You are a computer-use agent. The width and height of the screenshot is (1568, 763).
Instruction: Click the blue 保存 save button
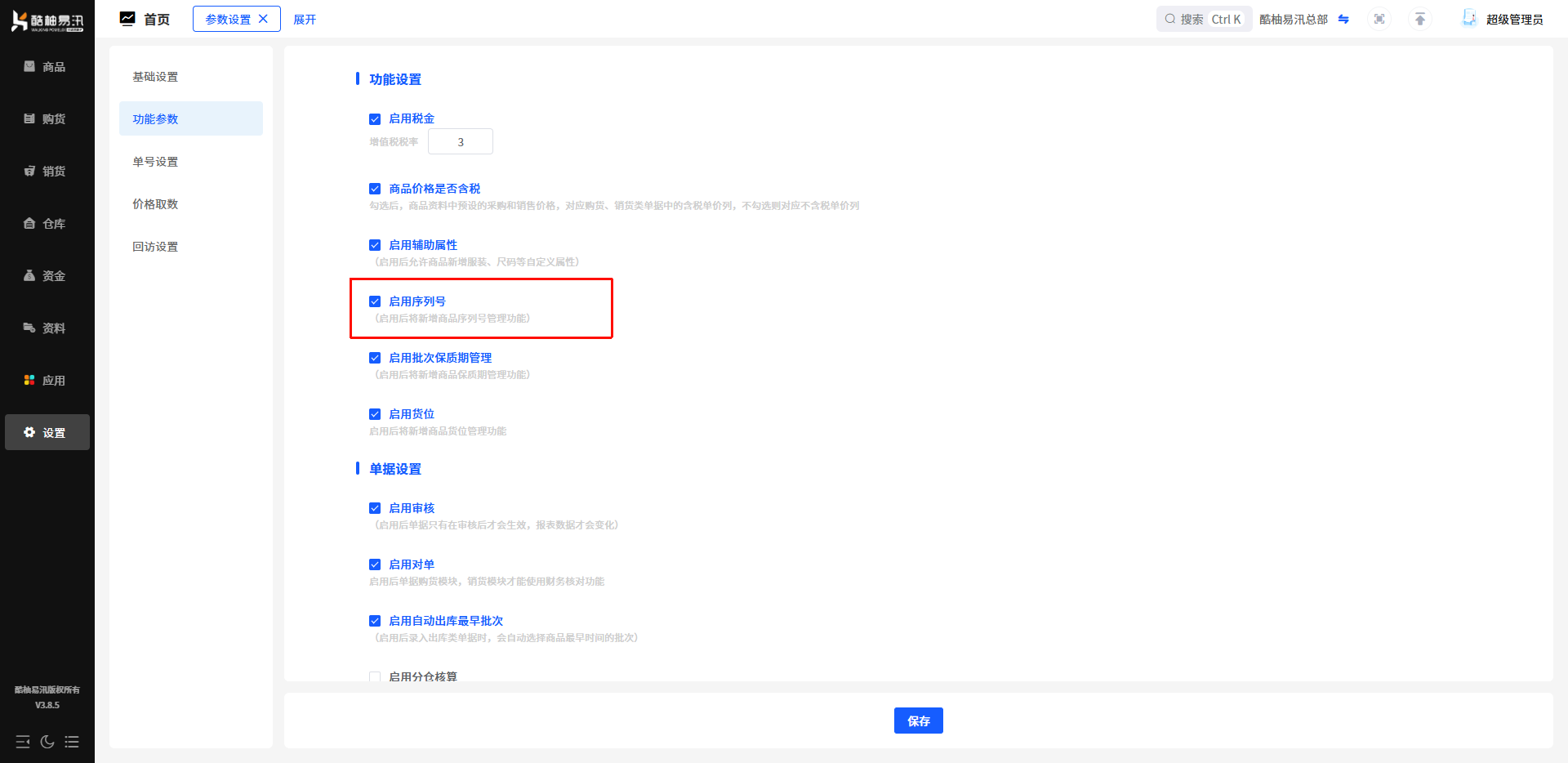(918, 721)
